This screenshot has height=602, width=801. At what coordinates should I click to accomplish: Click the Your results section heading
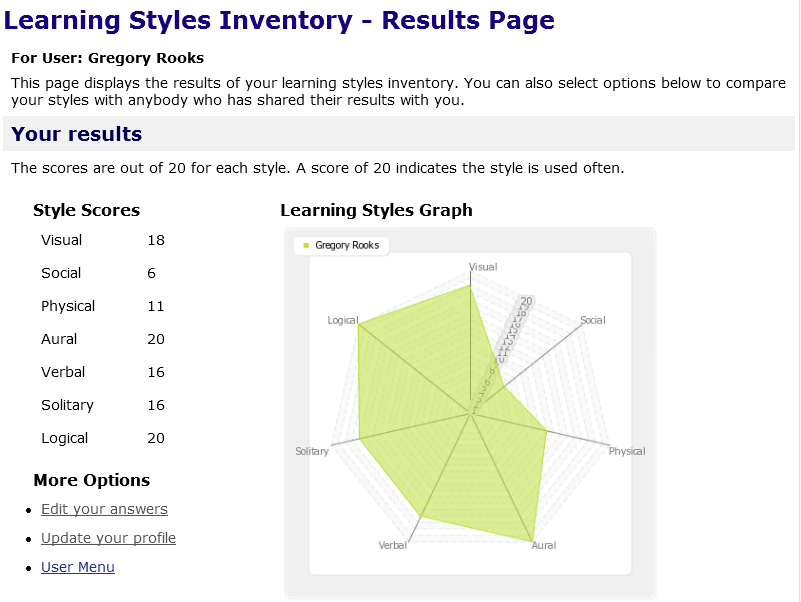(77, 134)
